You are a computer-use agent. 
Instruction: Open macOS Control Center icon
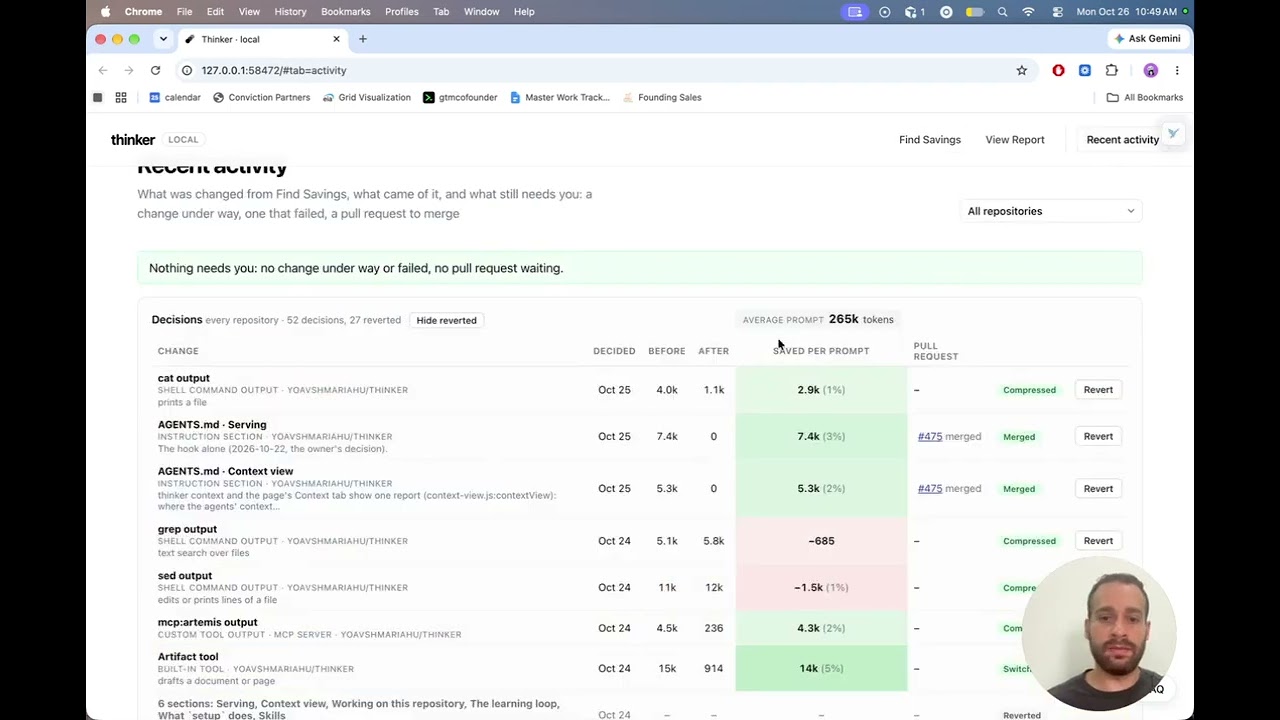[x=1057, y=12]
